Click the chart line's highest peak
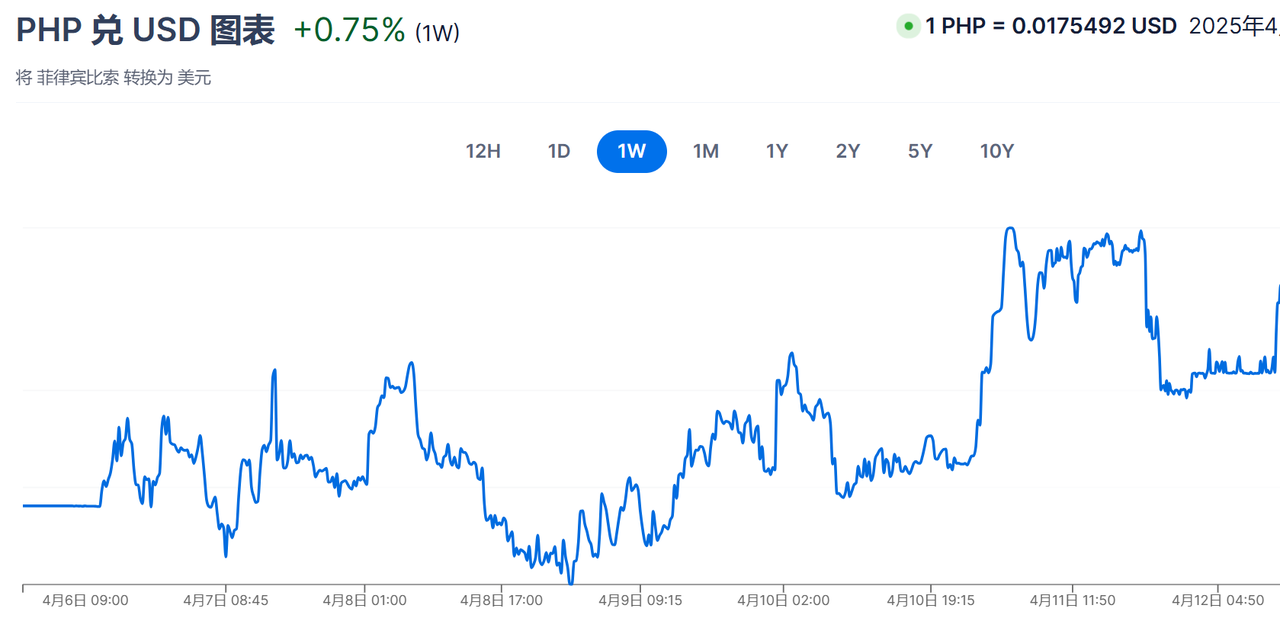 pos(1010,229)
